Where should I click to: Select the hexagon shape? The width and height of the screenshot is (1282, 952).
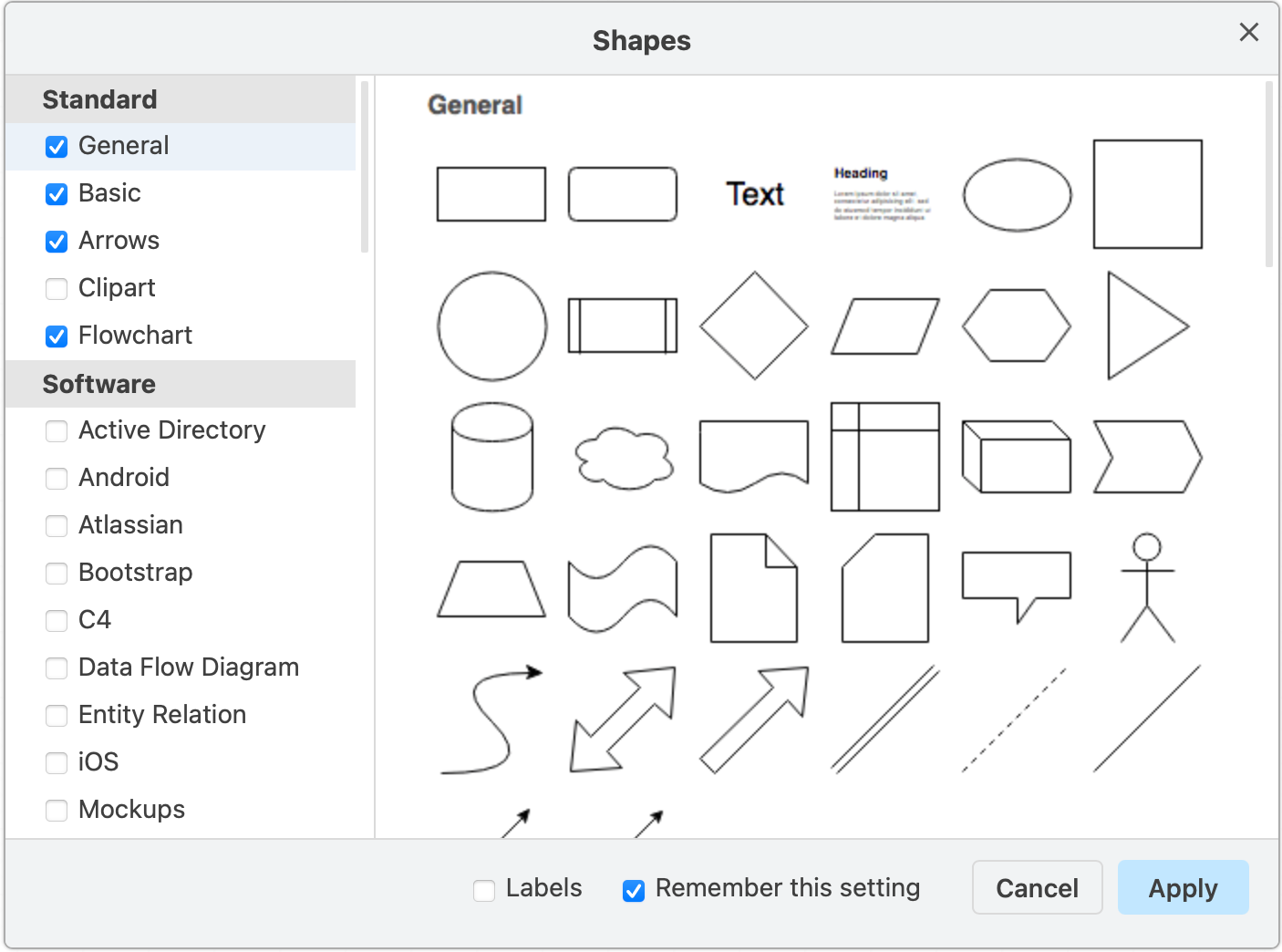1016,326
